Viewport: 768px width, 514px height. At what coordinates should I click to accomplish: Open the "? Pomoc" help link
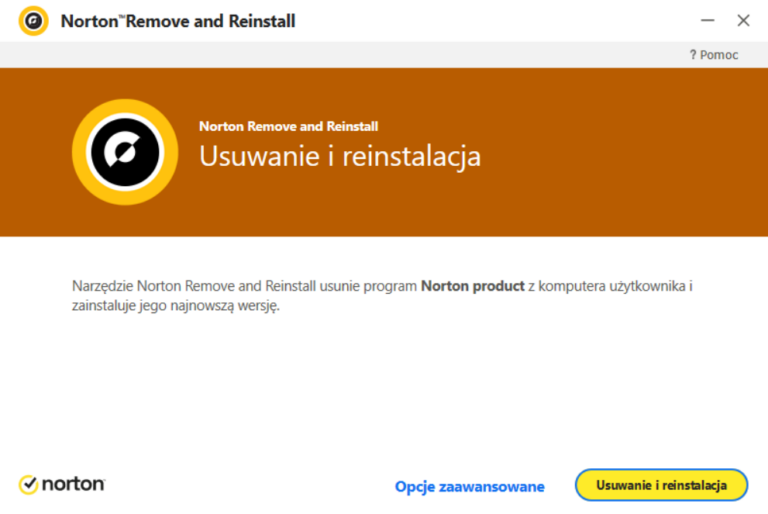coord(714,55)
